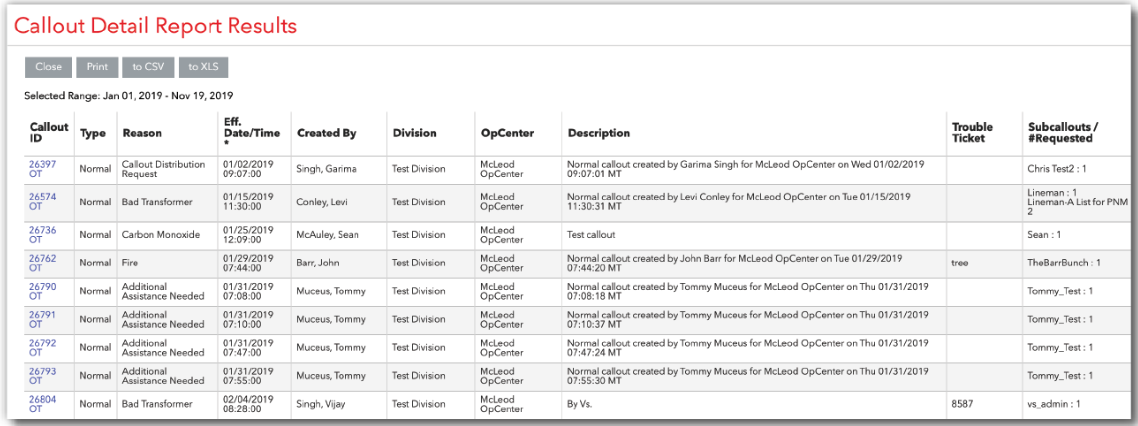The image size is (1138, 426).
Task: Click the Created By column header
Action: click(x=326, y=133)
